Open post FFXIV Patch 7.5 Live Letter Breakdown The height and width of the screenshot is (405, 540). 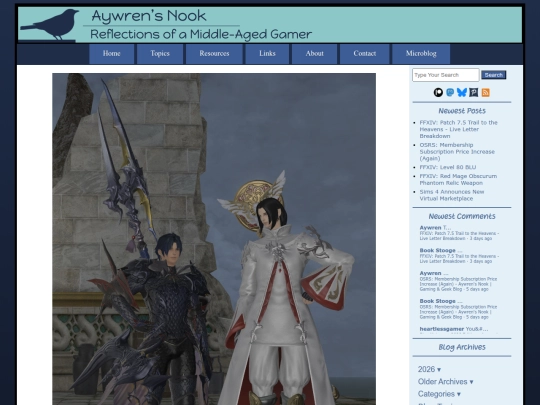coord(458,129)
